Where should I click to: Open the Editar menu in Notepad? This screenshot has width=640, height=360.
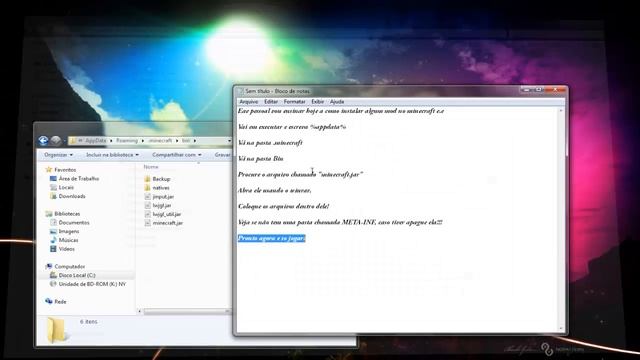[x=271, y=102]
